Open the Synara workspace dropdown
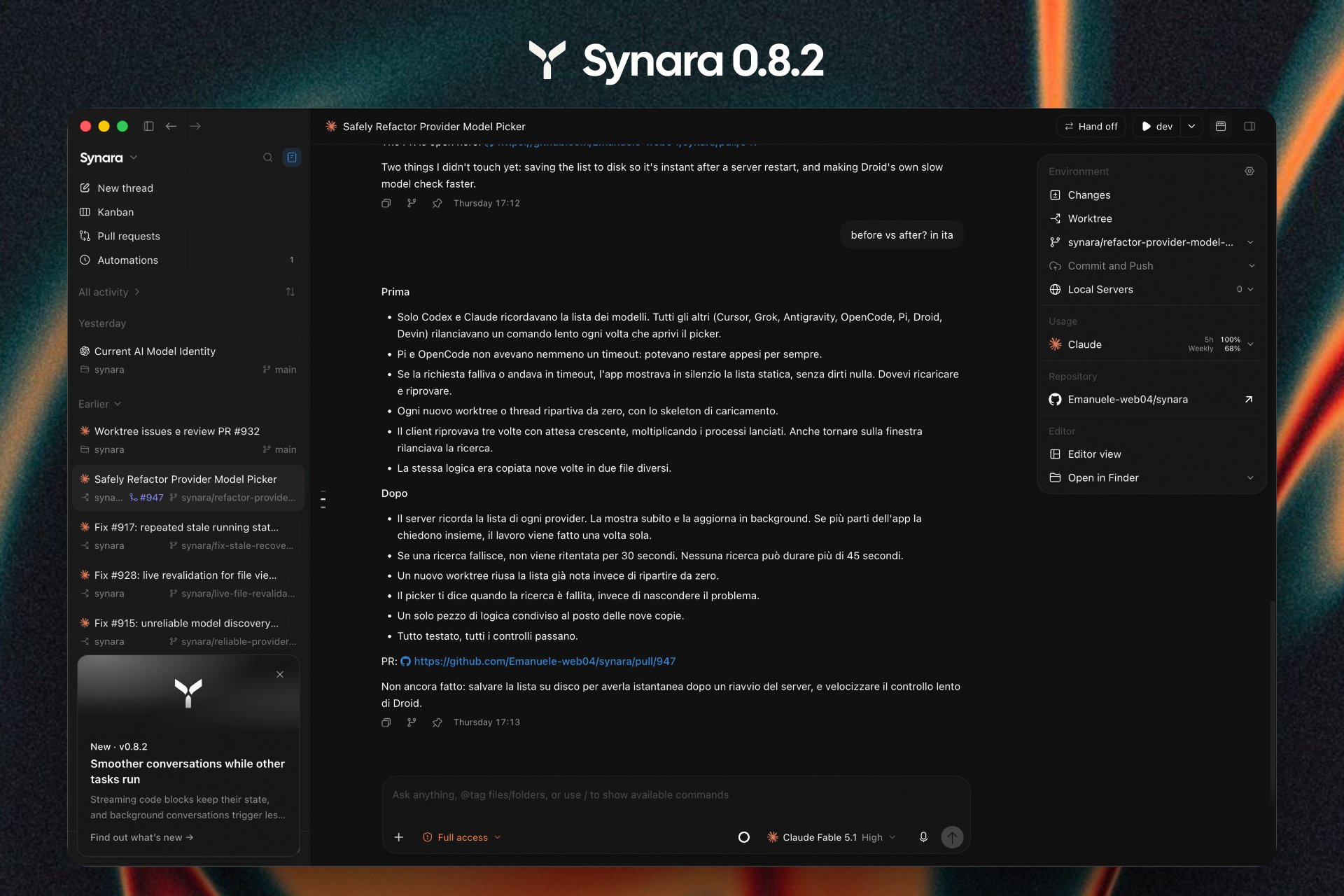 pos(108,158)
